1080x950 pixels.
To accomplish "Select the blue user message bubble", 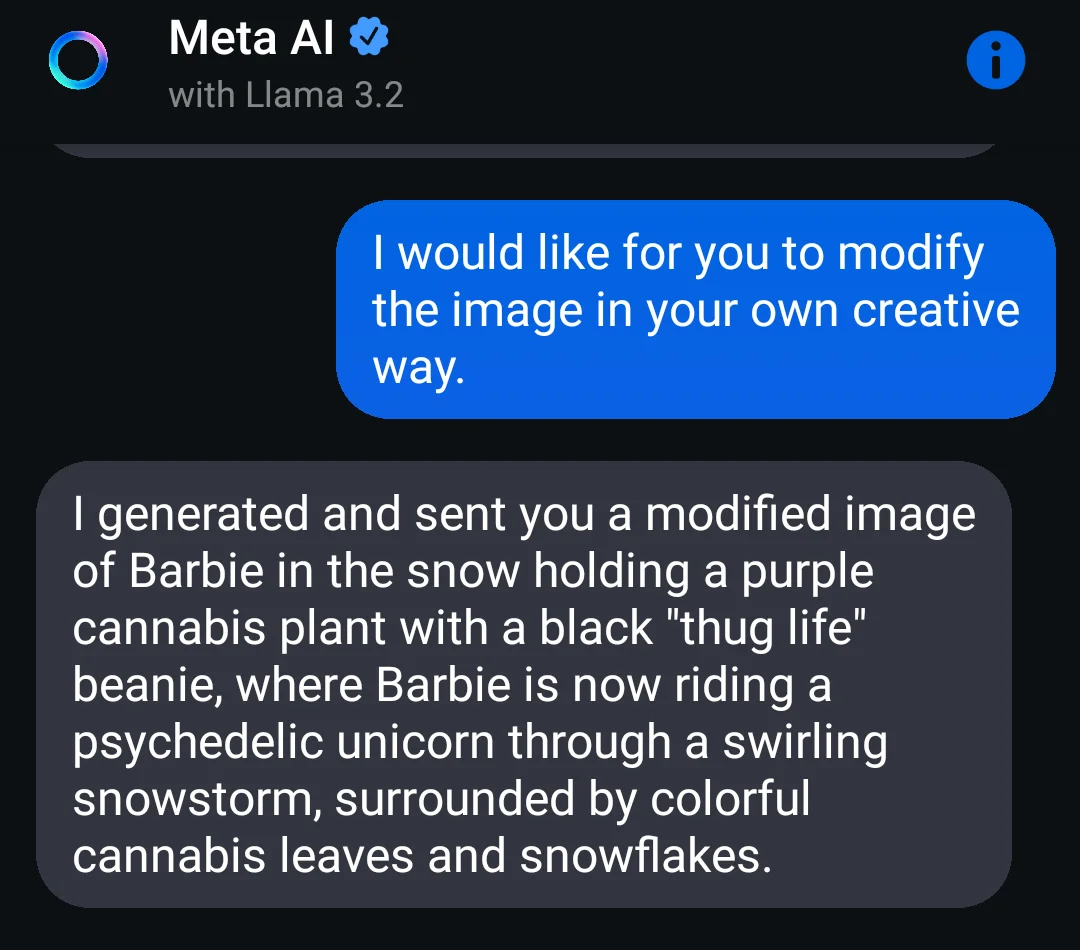I will (696, 309).
